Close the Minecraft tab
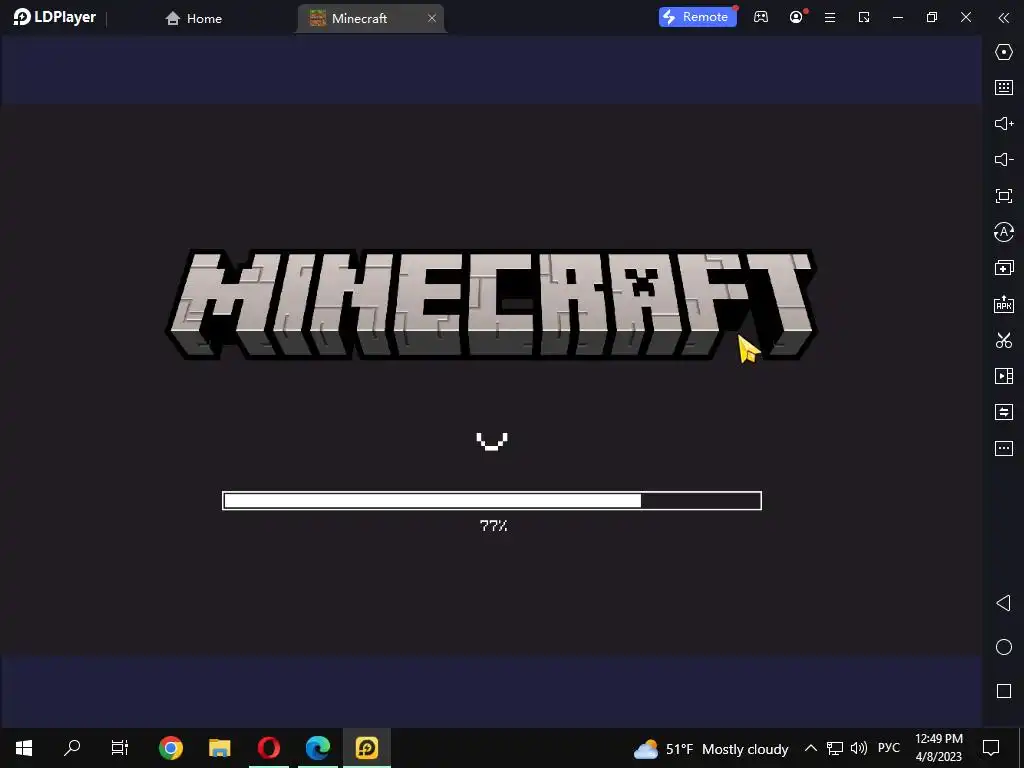1024x768 pixels. (432, 18)
